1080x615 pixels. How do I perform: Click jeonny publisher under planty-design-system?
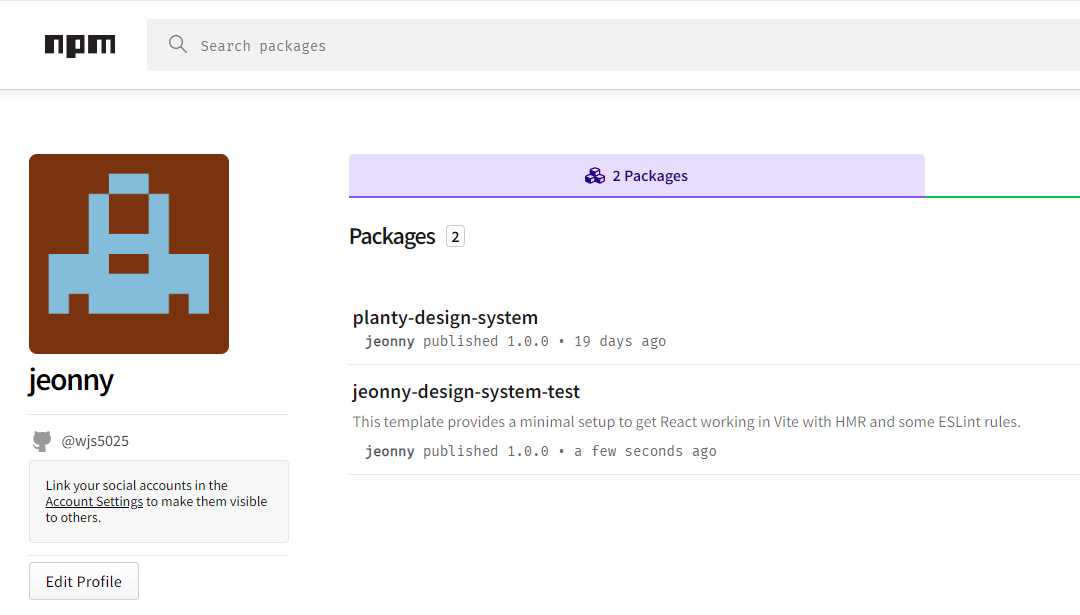(x=390, y=342)
